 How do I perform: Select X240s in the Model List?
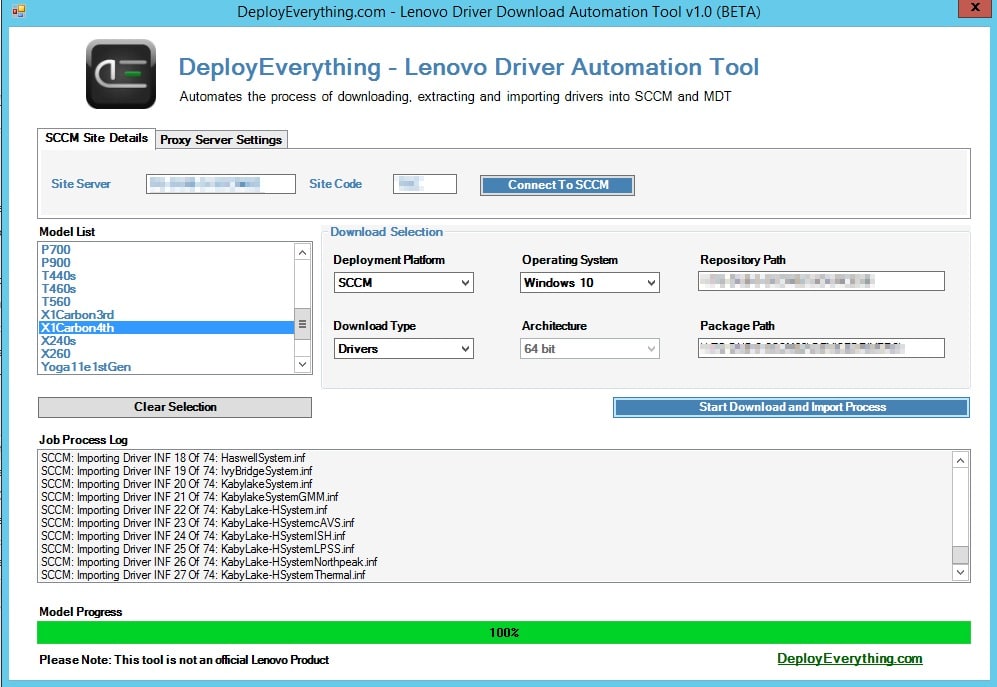click(x=167, y=341)
